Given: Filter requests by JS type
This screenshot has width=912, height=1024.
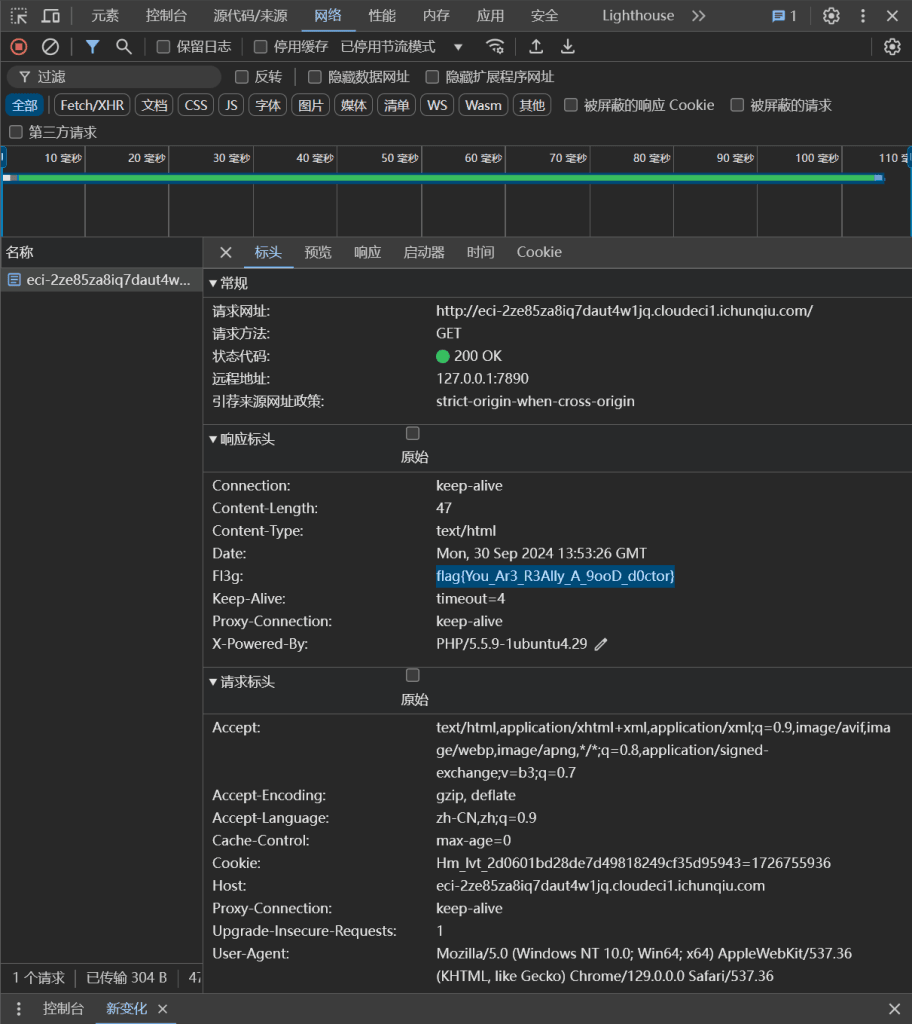Looking at the screenshot, I should tap(231, 105).
